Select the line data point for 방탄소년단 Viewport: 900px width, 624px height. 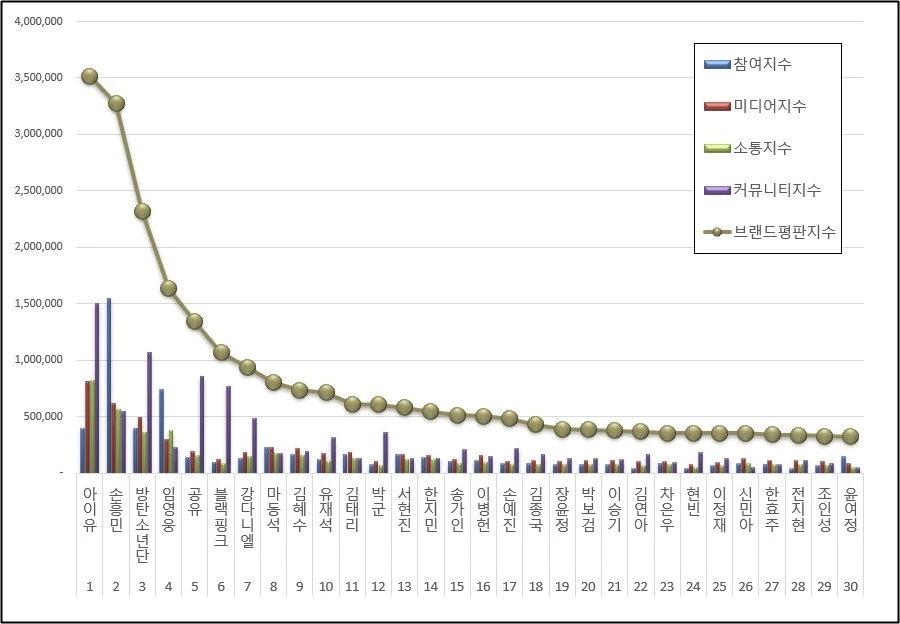[x=143, y=211]
